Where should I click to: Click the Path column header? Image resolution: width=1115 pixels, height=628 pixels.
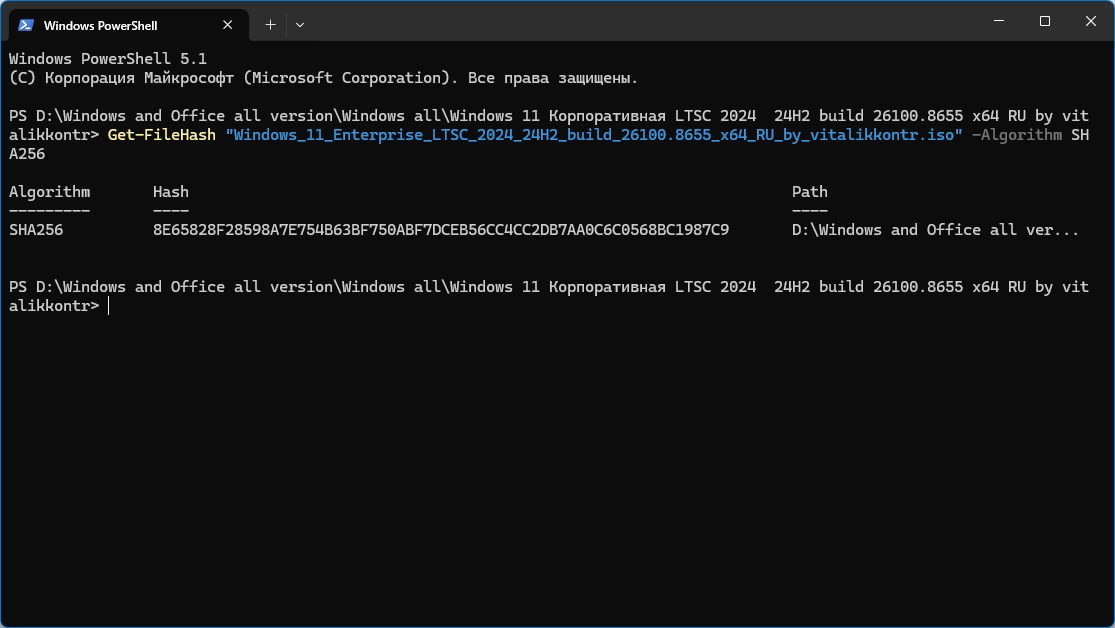(810, 192)
